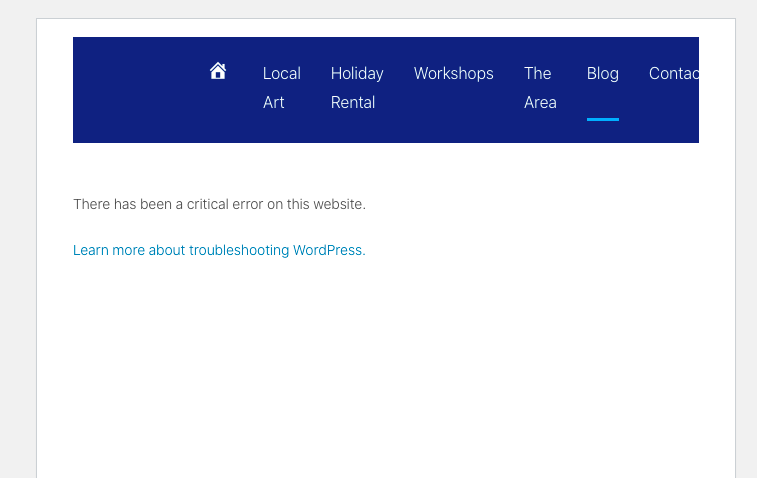Select the Blog menu item
The image size is (757, 478).
click(603, 73)
